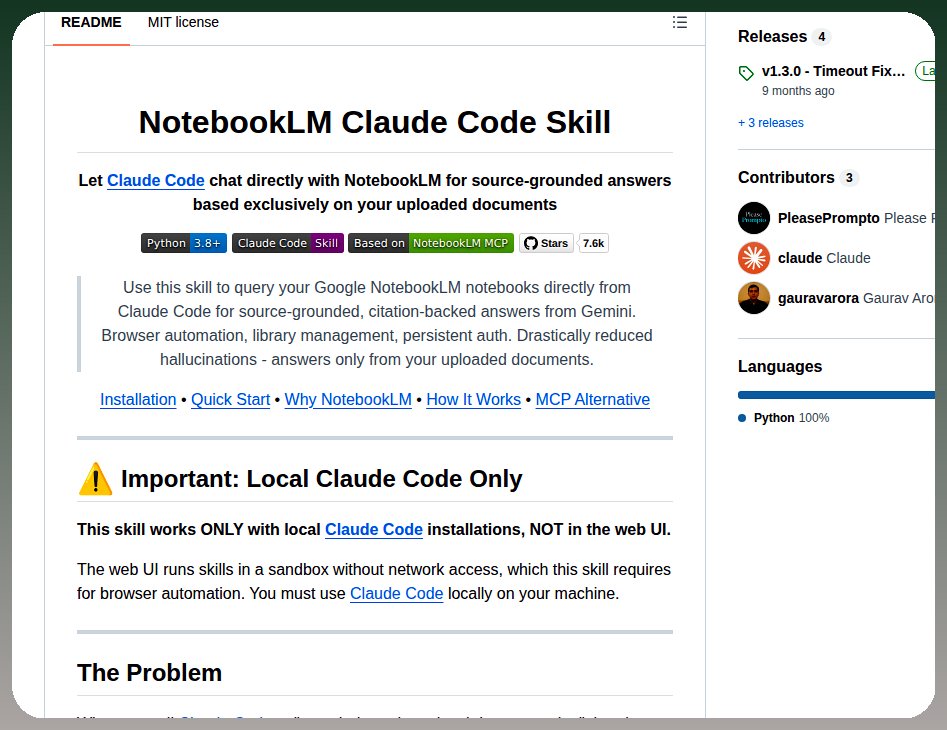Screen dimensions: 947x730
Task: Click the 'NotebookLM Claude Code Skill' heading
Action: pyautogui.click(x=374, y=122)
